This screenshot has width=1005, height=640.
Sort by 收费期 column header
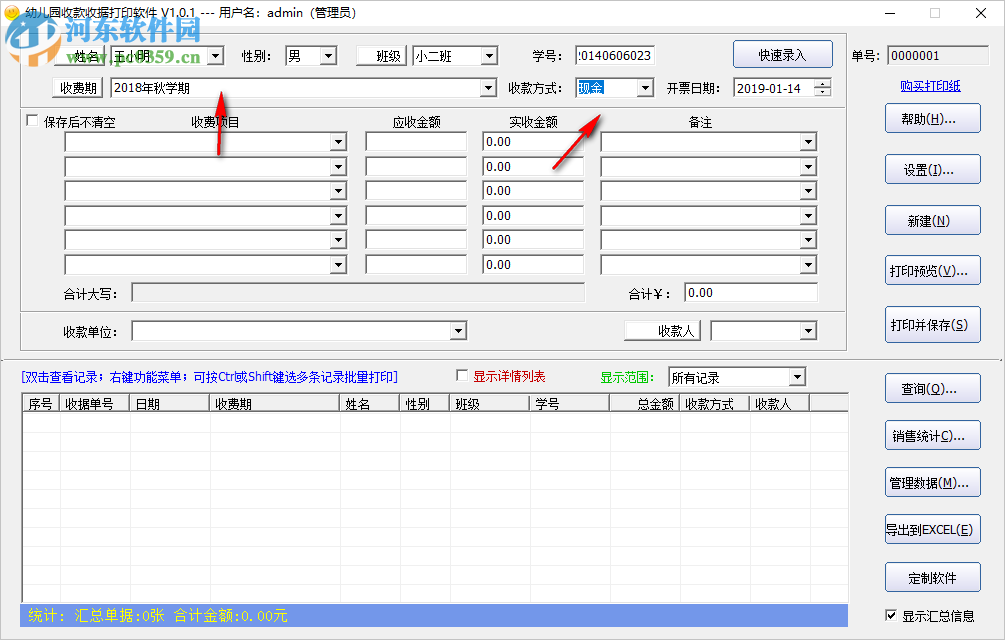(274, 404)
